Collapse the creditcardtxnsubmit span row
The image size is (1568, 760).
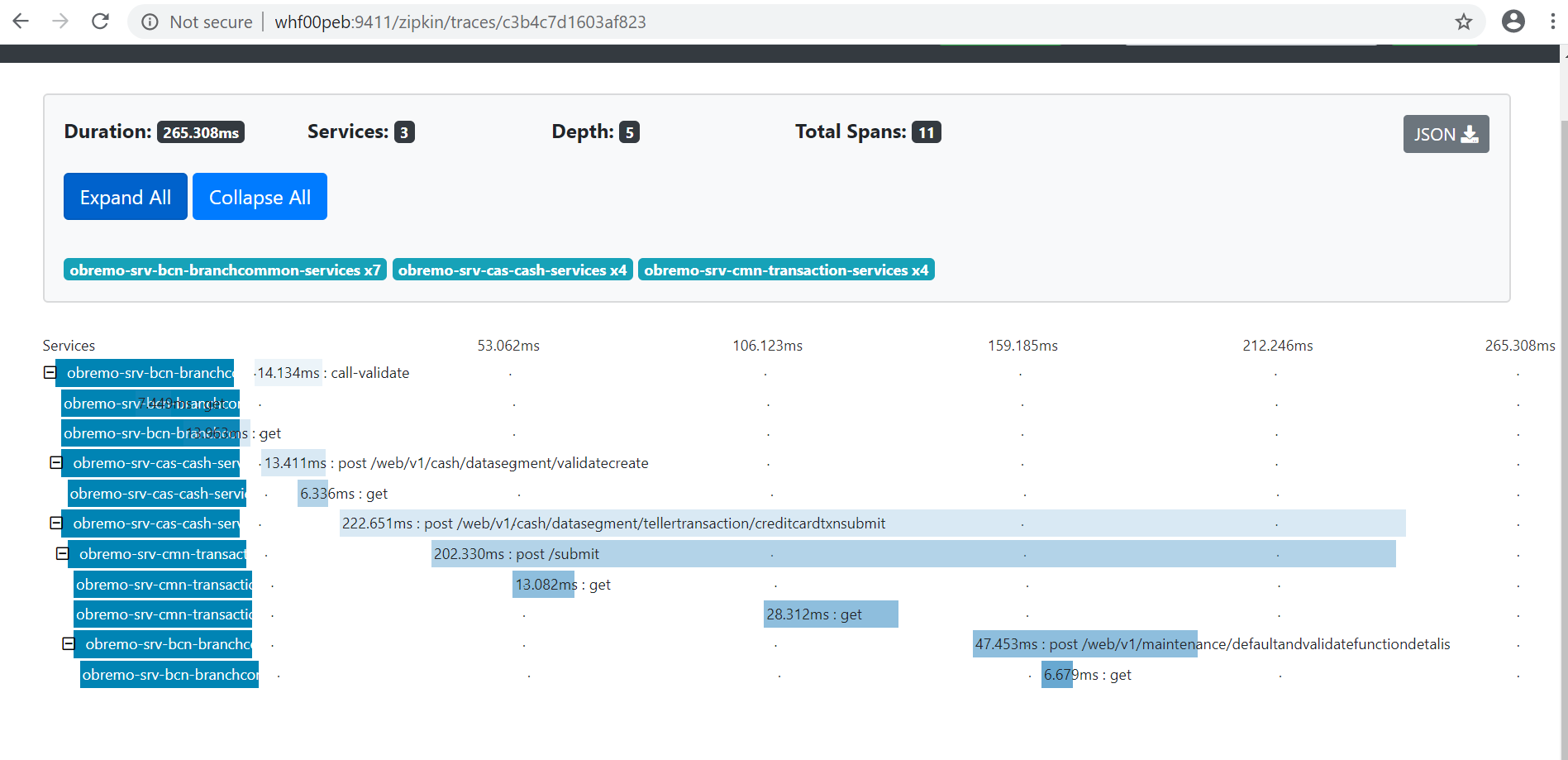[x=55, y=523]
